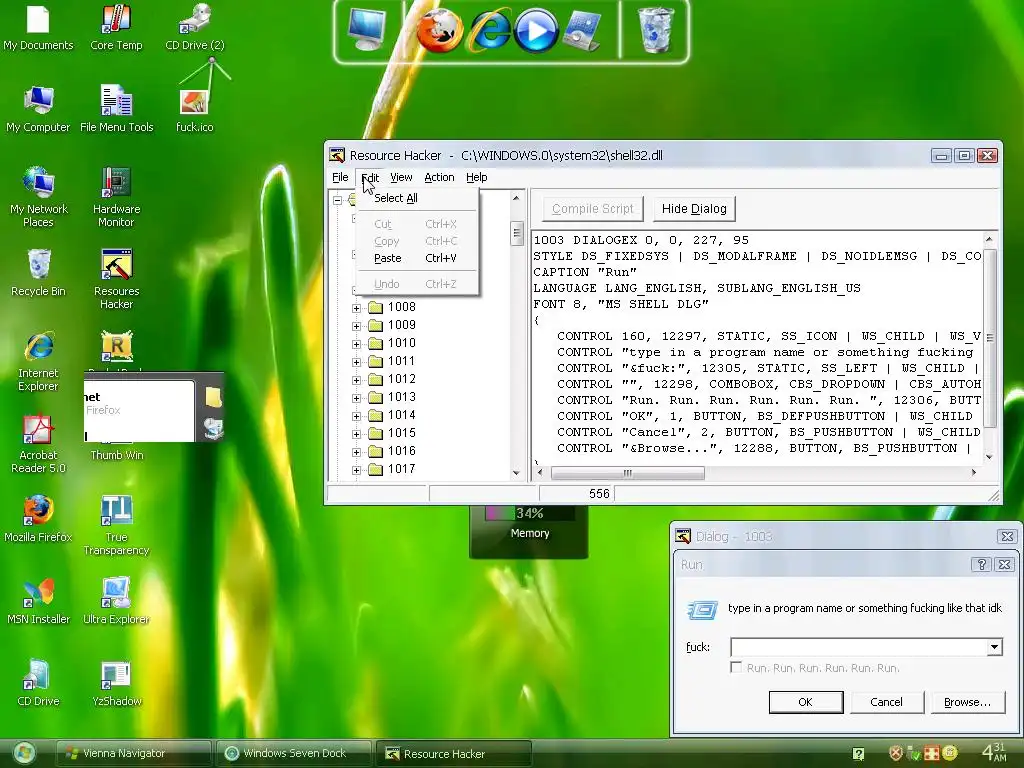Image resolution: width=1024 pixels, height=768 pixels.
Task: Expand the 1015 folder node
Action: (x=356, y=434)
